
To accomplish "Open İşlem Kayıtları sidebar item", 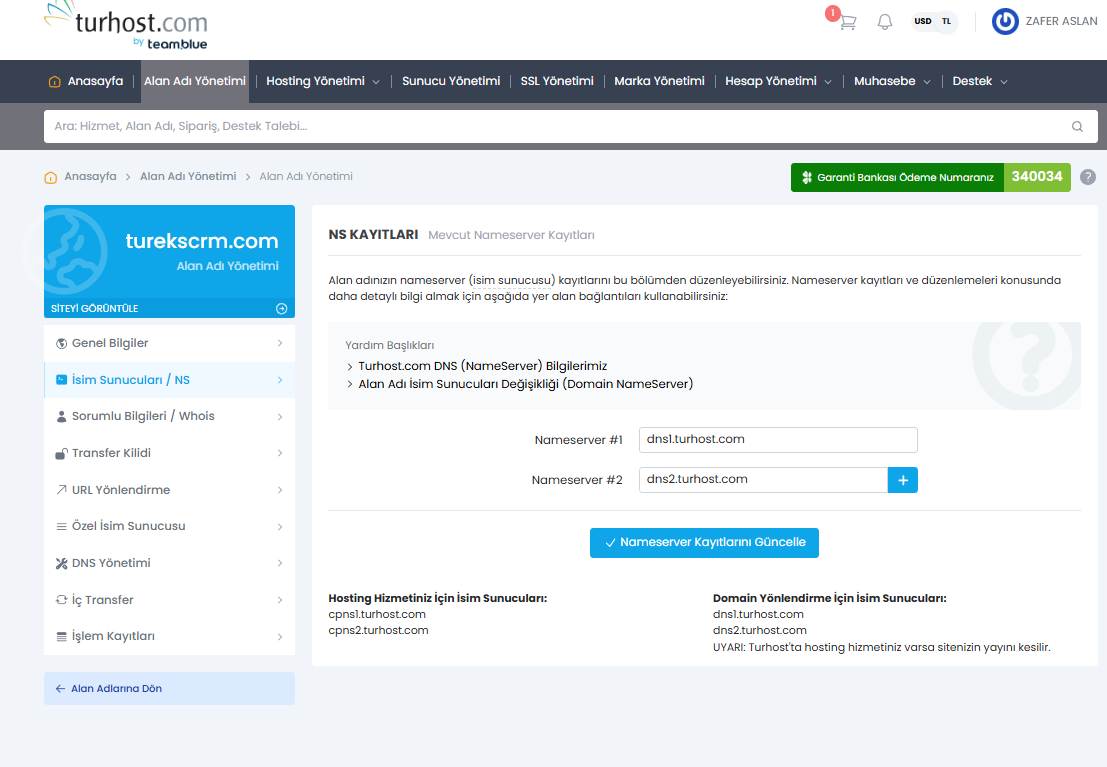I will [169, 637].
